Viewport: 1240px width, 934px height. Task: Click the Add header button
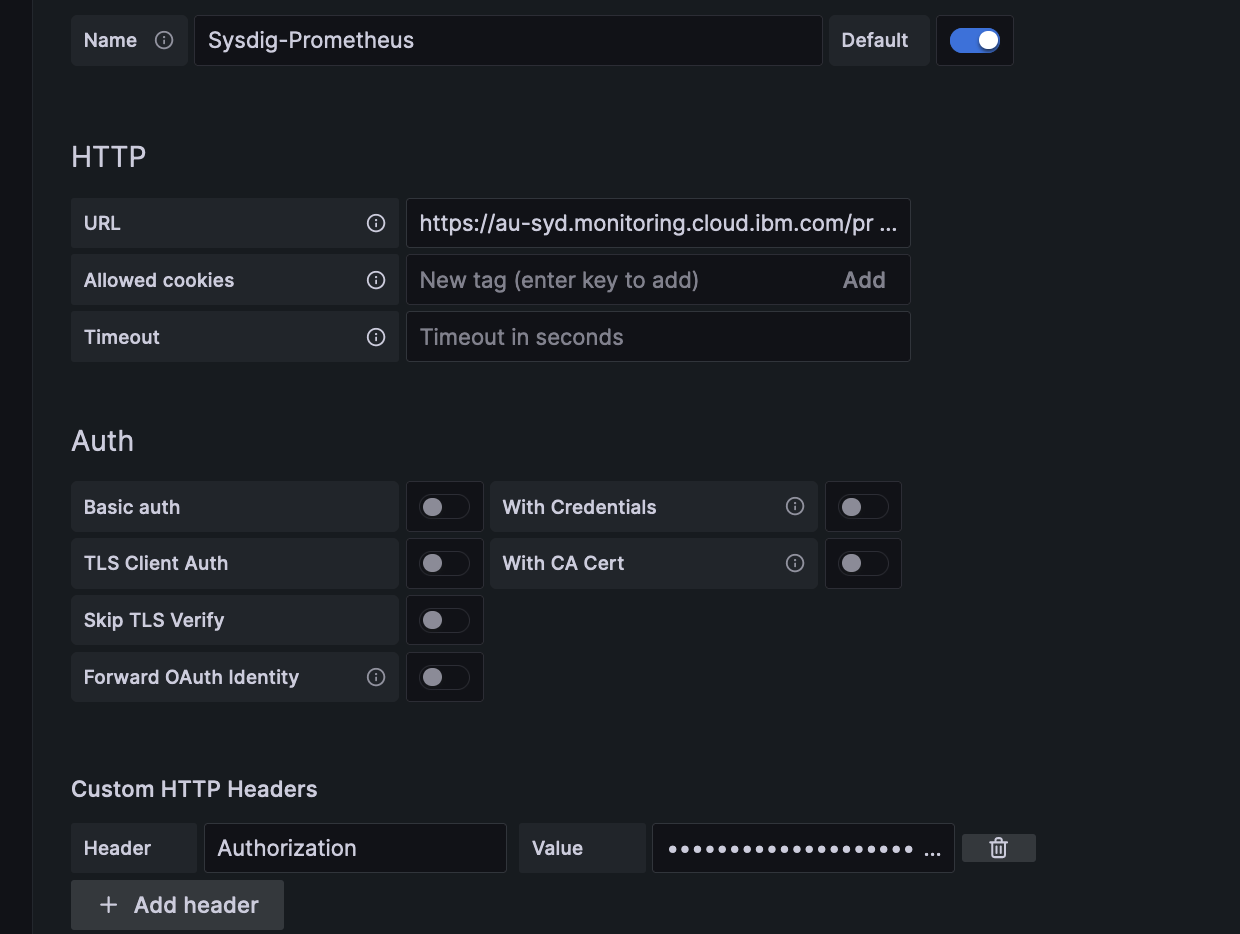pos(177,905)
